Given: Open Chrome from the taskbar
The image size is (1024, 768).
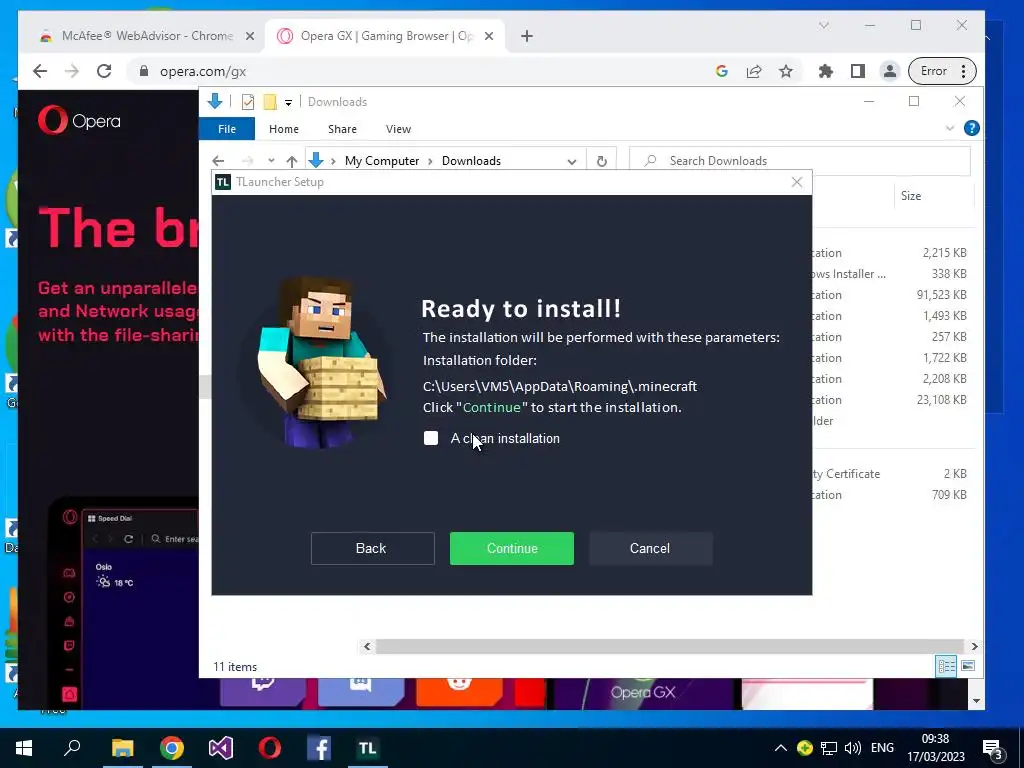Looking at the screenshot, I should [172, 748].
